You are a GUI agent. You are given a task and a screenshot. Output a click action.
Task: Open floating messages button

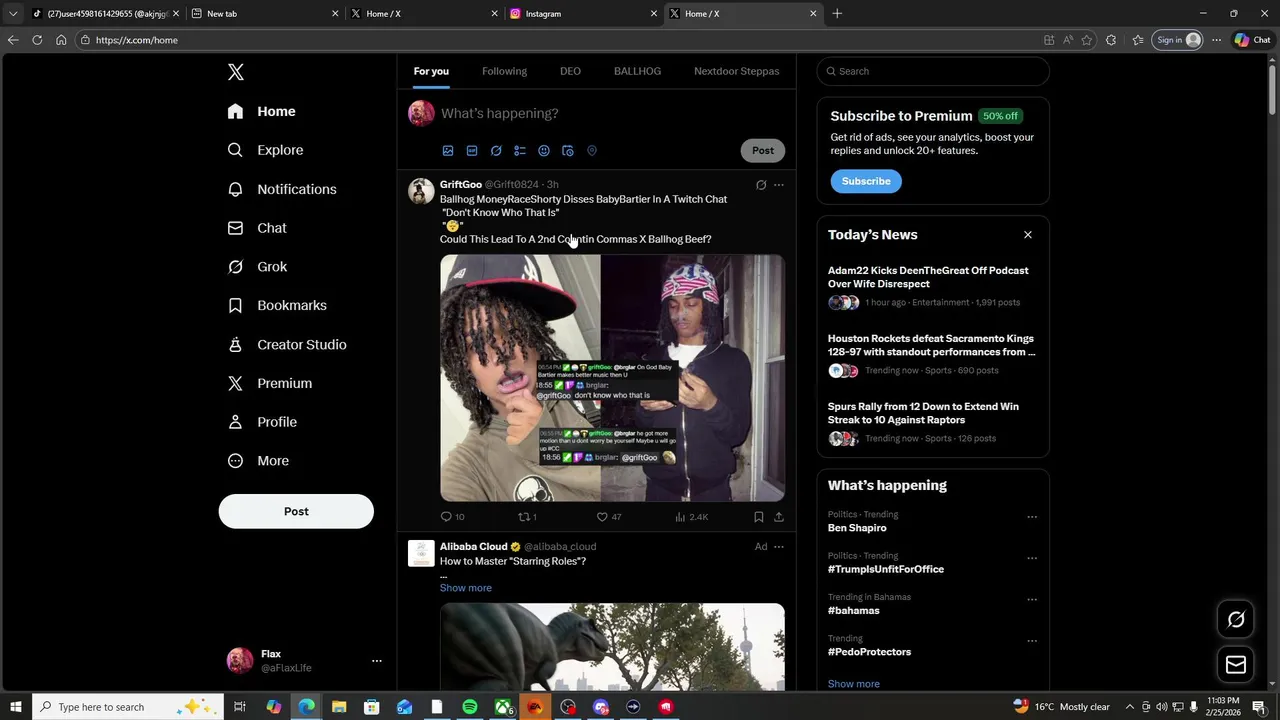pos(1236,665)
